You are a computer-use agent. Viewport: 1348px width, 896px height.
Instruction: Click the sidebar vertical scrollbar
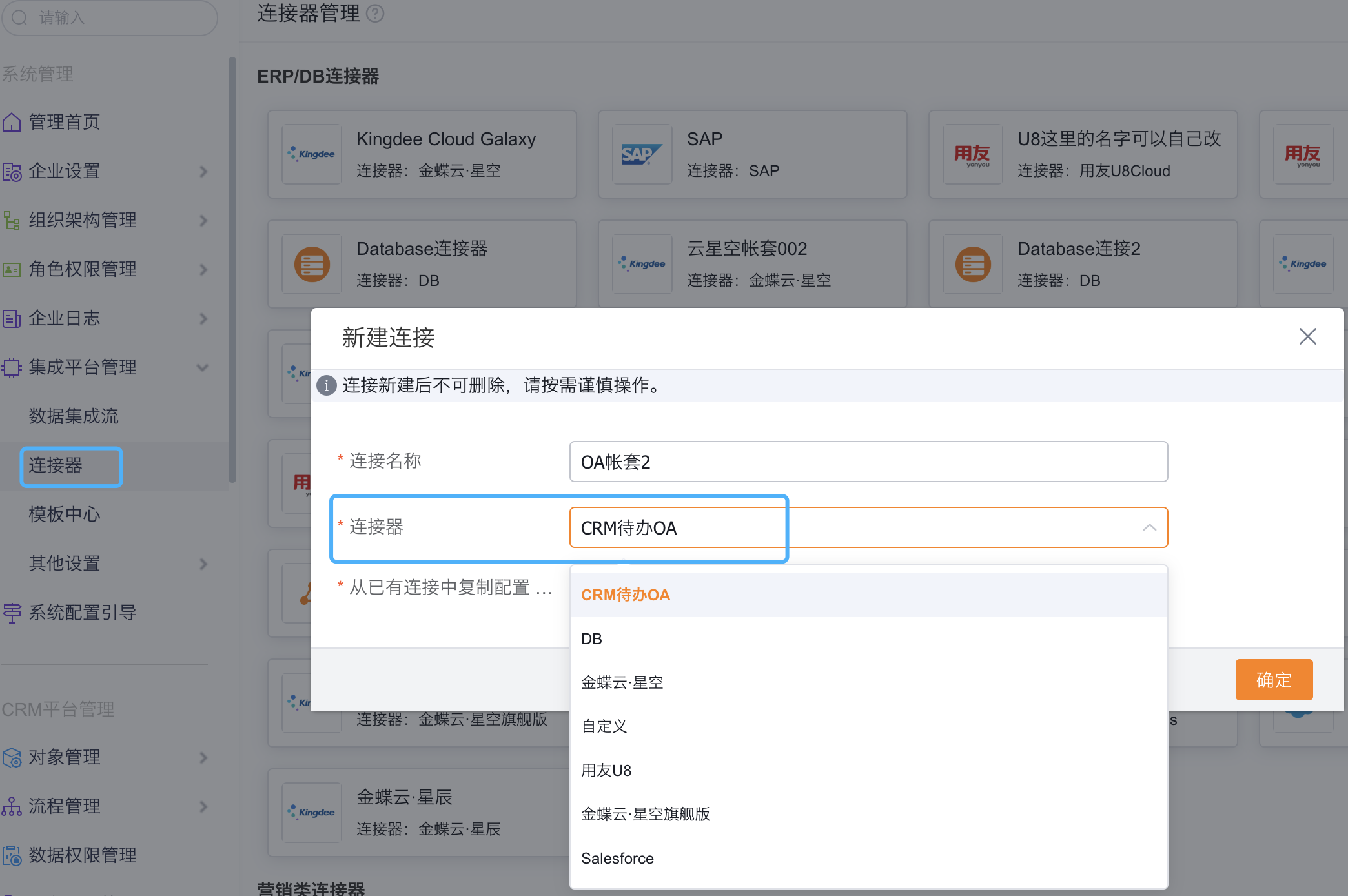(x=232, y=270)
